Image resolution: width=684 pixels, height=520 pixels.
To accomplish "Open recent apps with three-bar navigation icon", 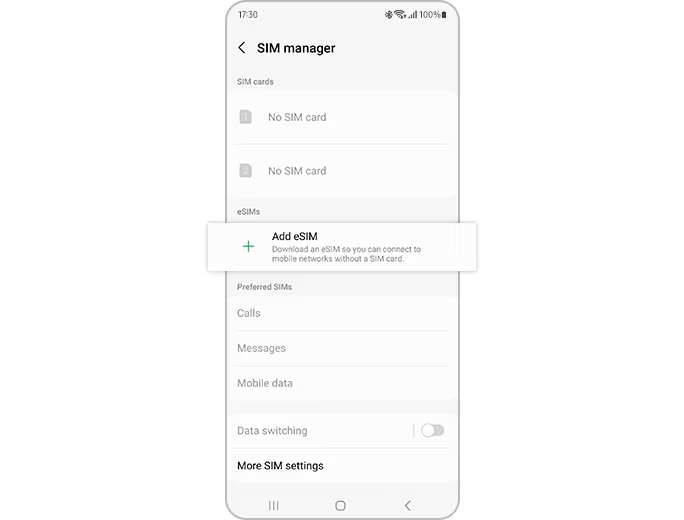I will [274, 506].
